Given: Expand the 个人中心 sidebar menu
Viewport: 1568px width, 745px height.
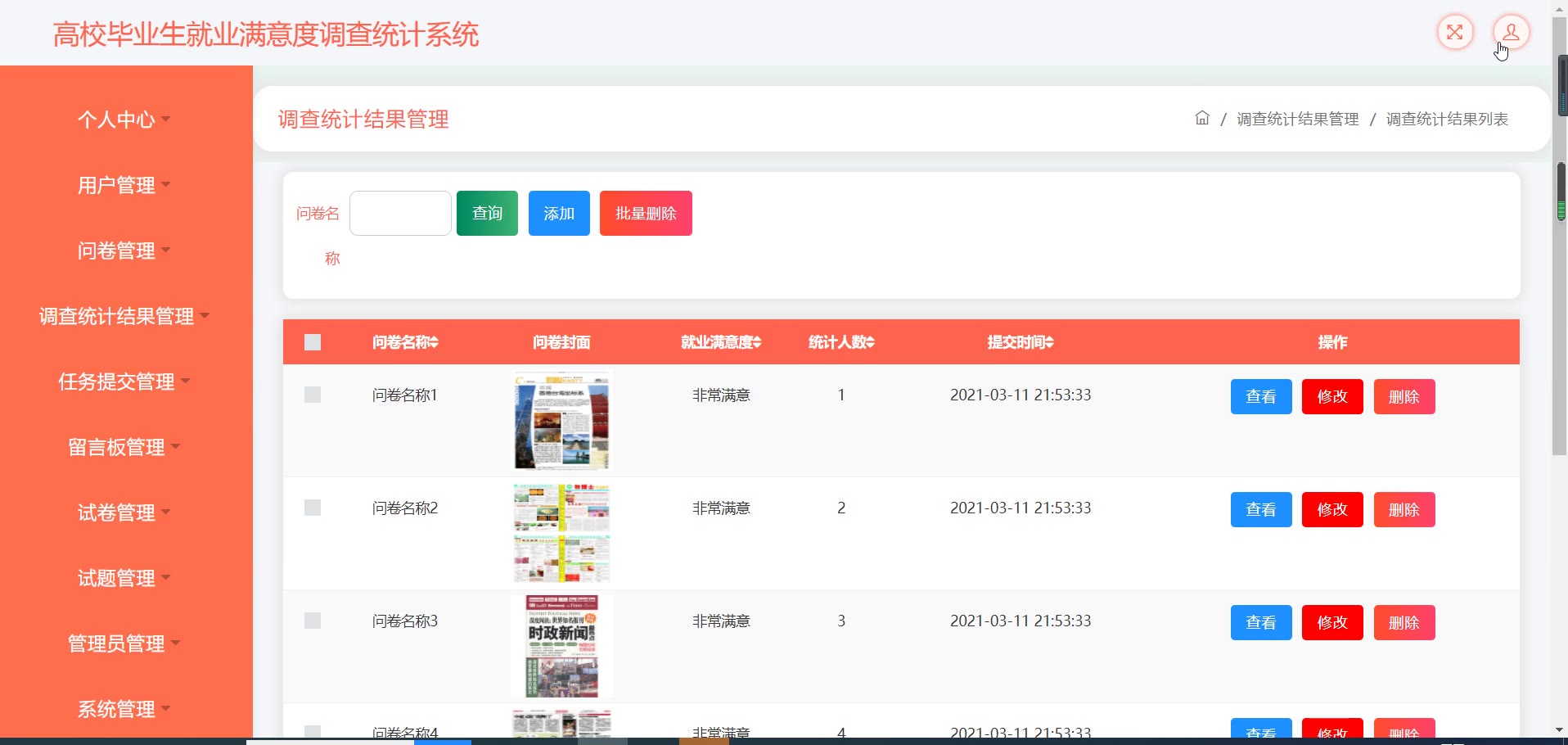Looking at the screenshot, I should (x=124, y=120).
